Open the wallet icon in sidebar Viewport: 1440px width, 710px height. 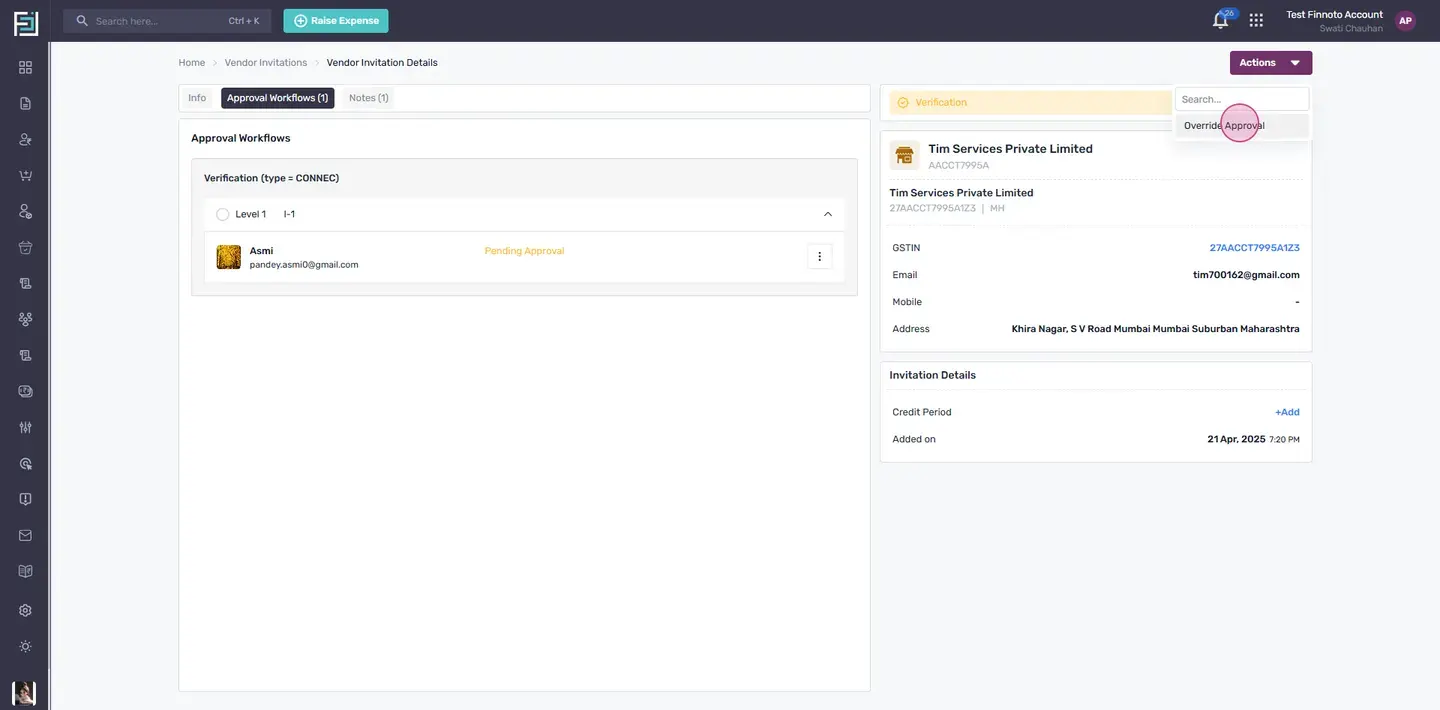point(25,391)
